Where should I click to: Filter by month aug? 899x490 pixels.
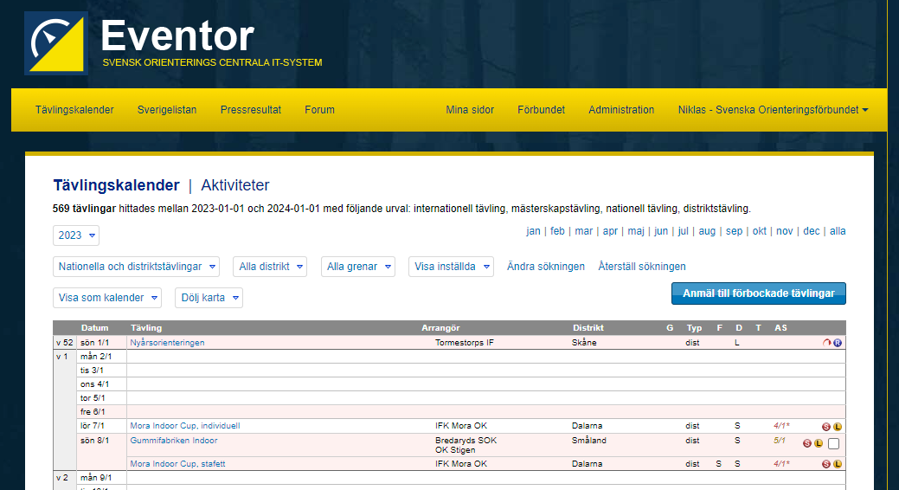(x=707, y=231)
